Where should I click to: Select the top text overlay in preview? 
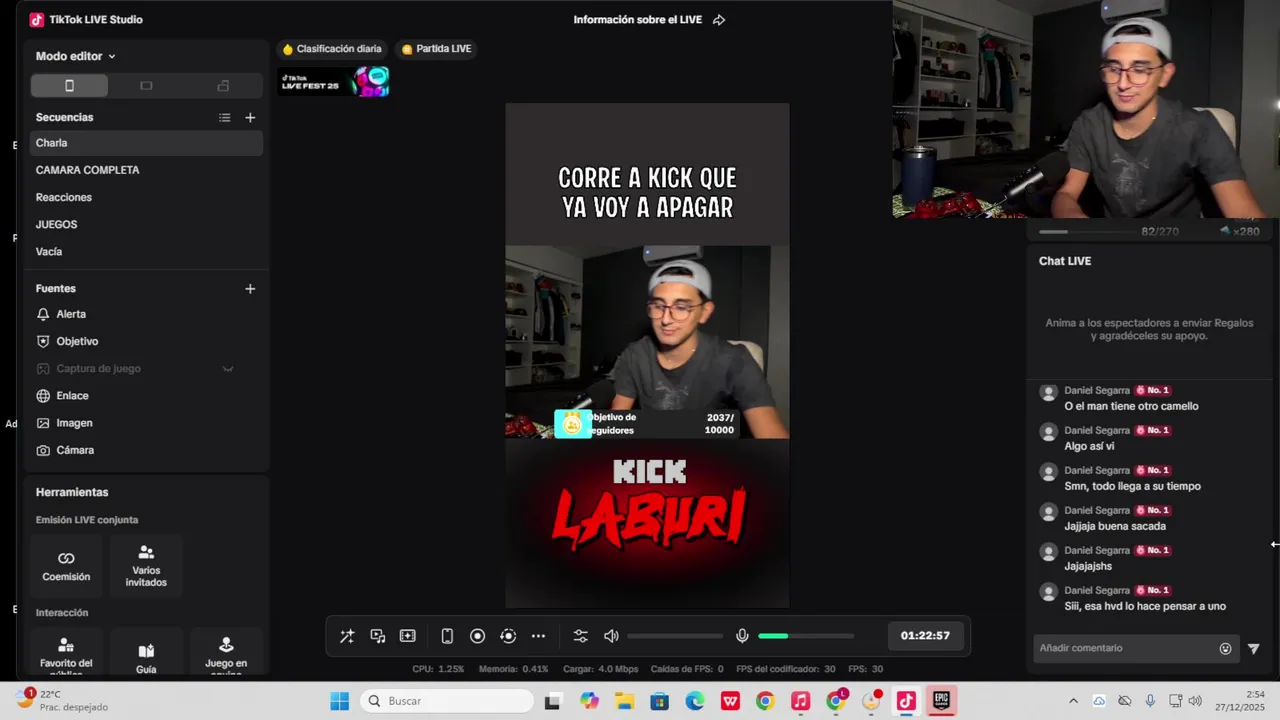pyautogui.click(x=647, y=193)
